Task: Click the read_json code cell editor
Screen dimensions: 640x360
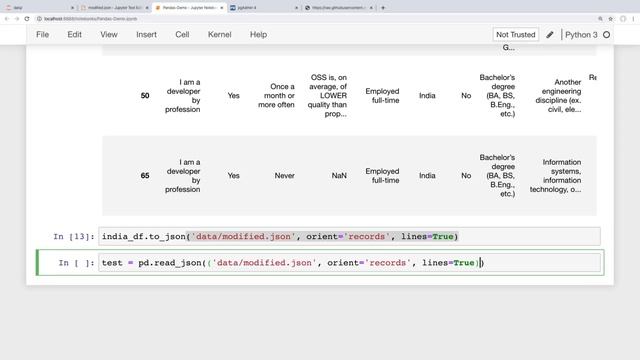Action: [x=349, y=262]
